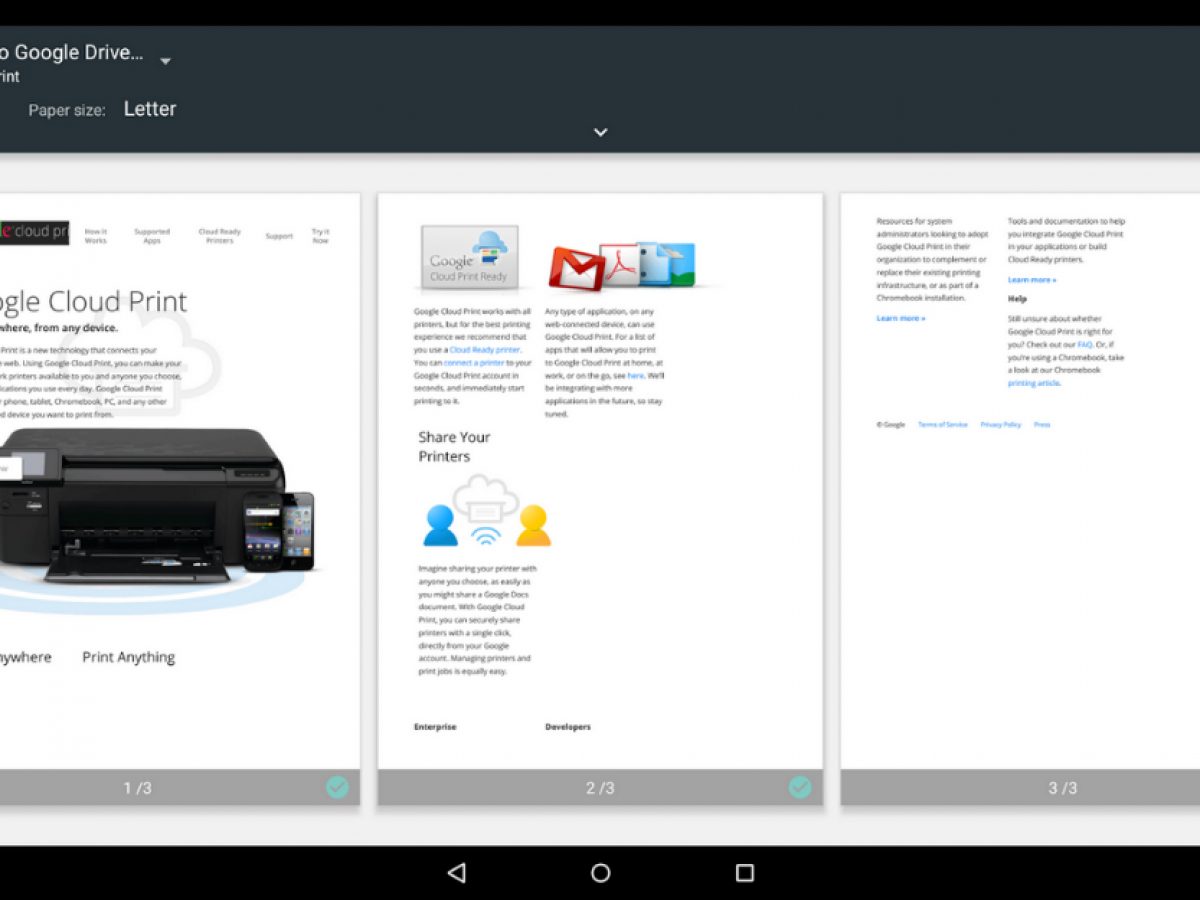Click Learn more under Developers text
Viewport: 1200px width, 900px height.
1031,280
